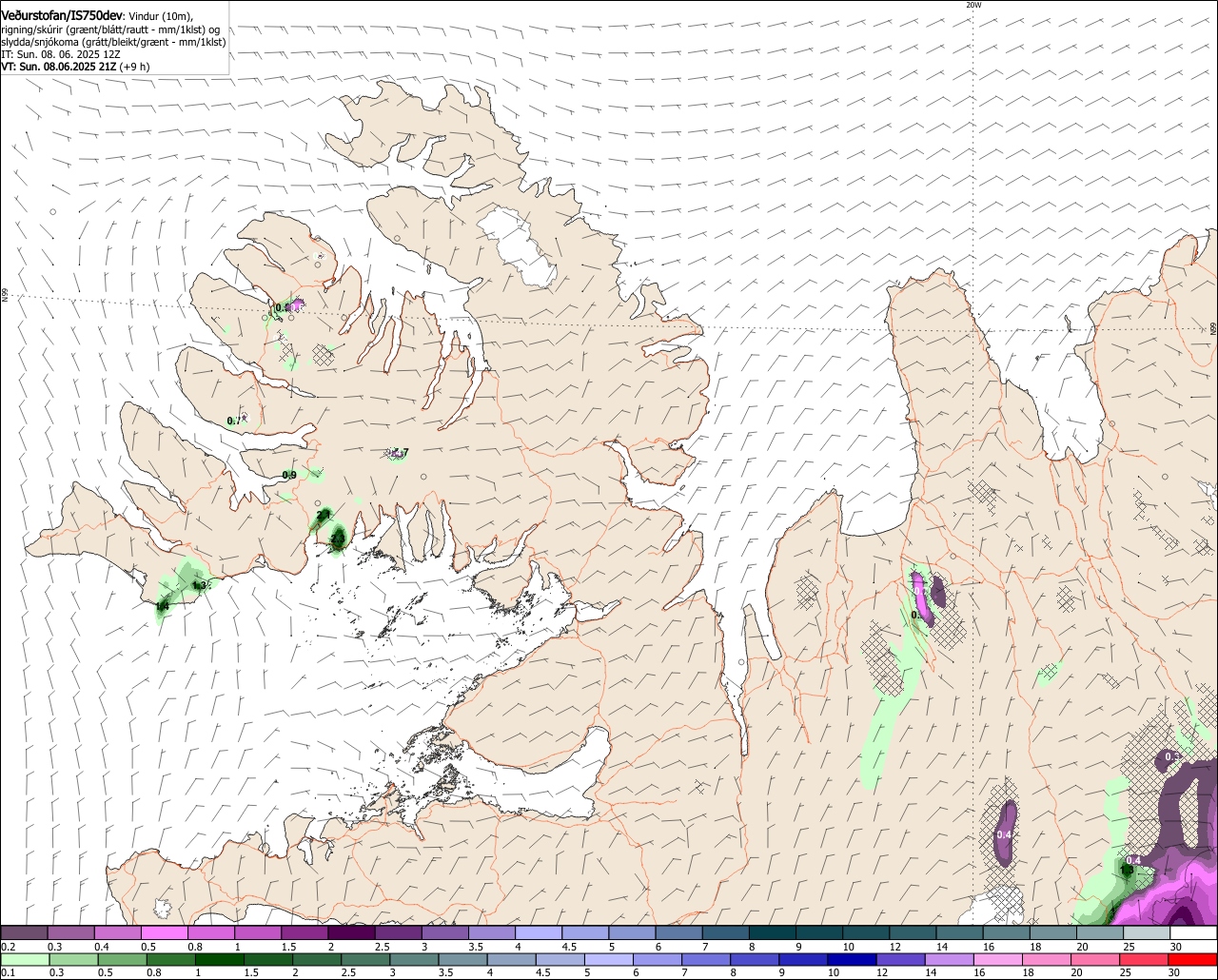
Task: Click the 0.9 precipitation value on map
Action: (289, 475)
